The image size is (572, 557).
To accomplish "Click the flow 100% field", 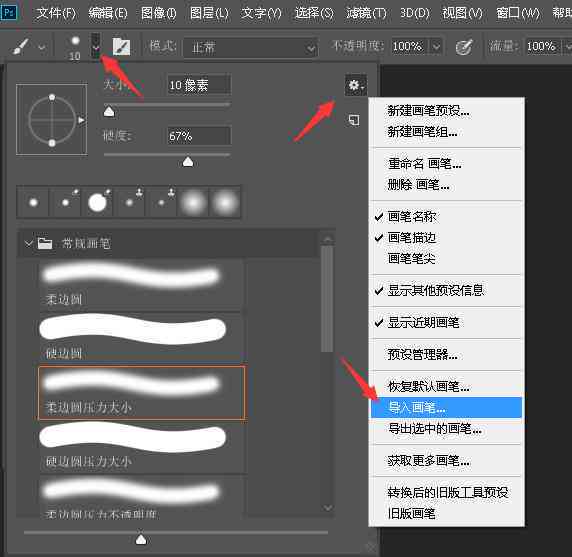I will [542, 46].
